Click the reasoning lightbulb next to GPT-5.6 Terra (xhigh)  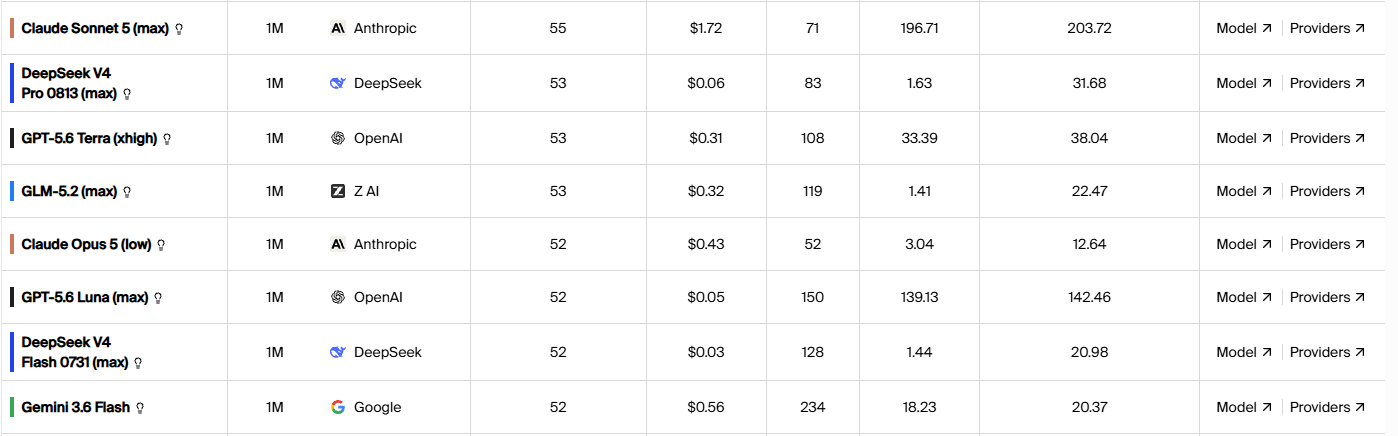(x=167, y=139)
